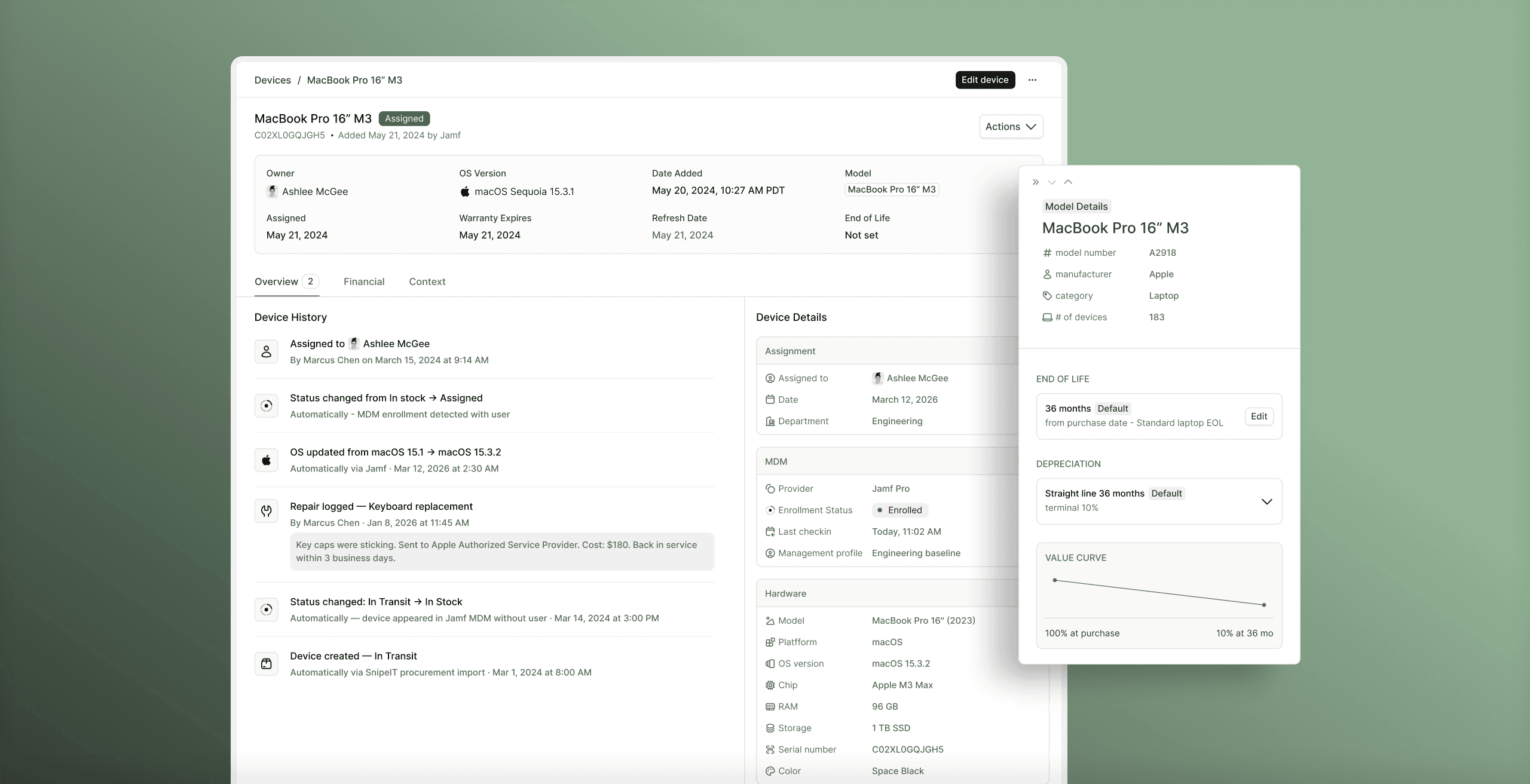
Task: Open the three-dot more options menu
Action: pyautogui.click(x=1032, y=80)
